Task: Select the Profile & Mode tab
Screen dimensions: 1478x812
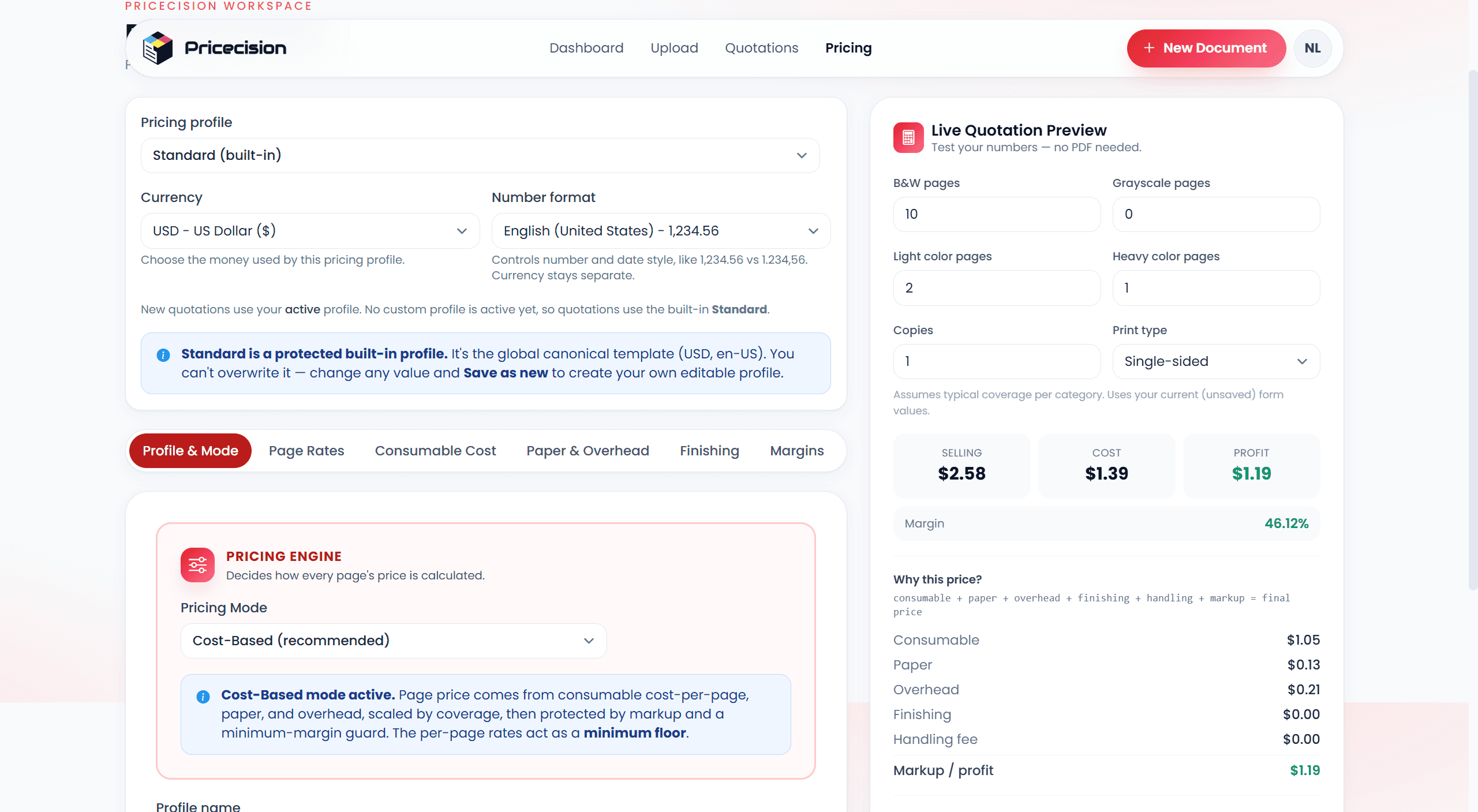Action: coord(190,451)
